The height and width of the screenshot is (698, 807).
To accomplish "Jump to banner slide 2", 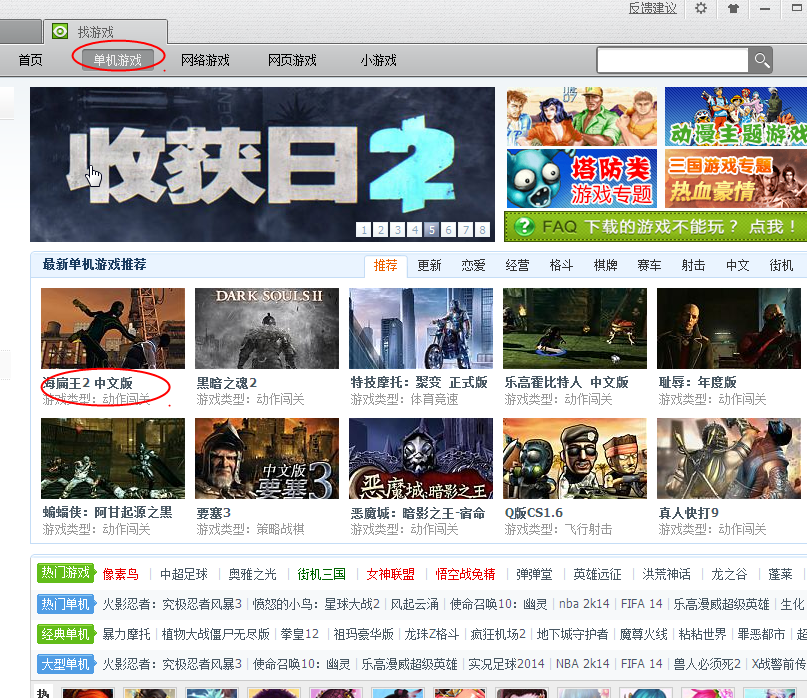I will point(380,230).
